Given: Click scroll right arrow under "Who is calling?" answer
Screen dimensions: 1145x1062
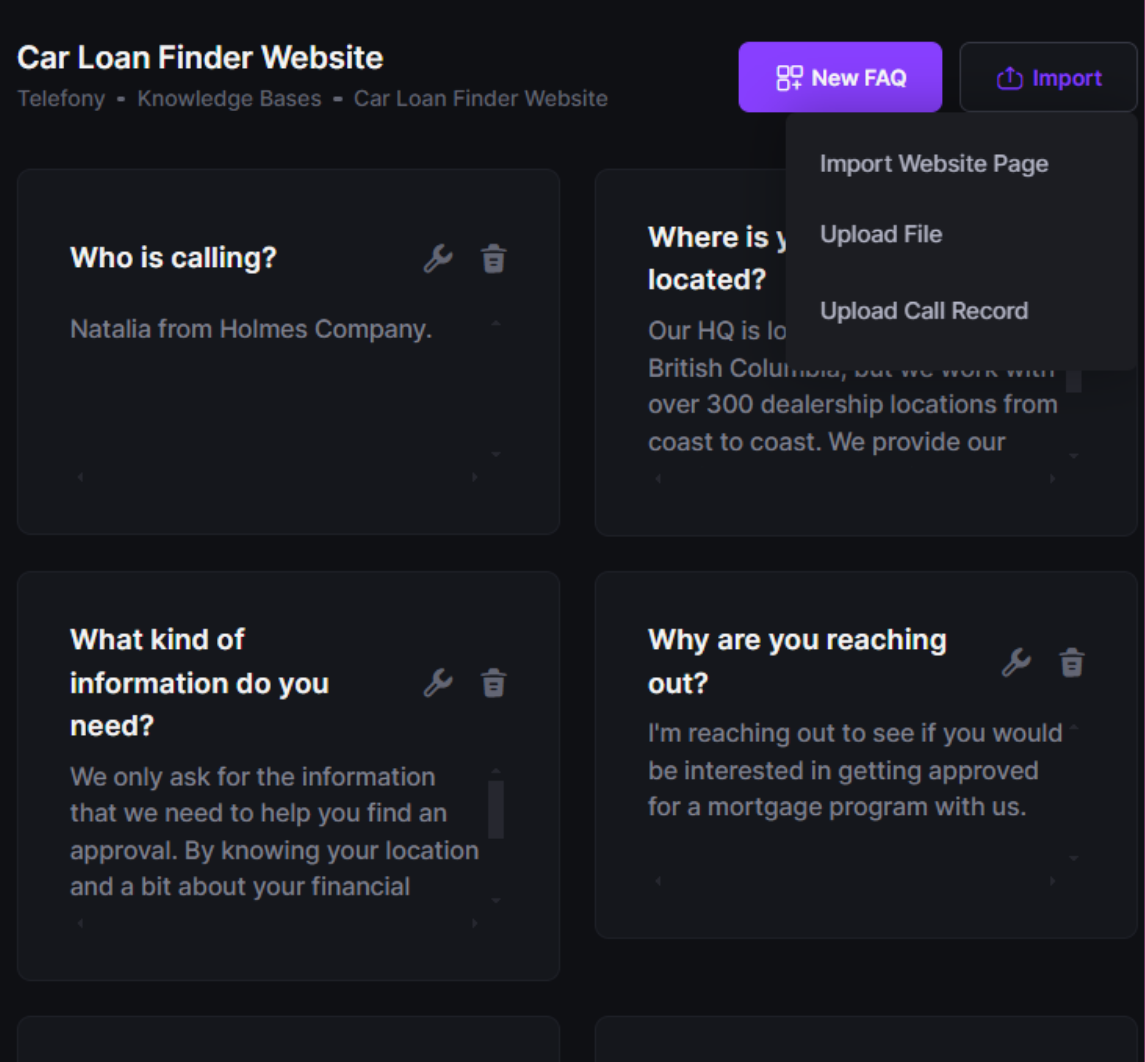Looking at the screenshot, I should tap(475, 477).
